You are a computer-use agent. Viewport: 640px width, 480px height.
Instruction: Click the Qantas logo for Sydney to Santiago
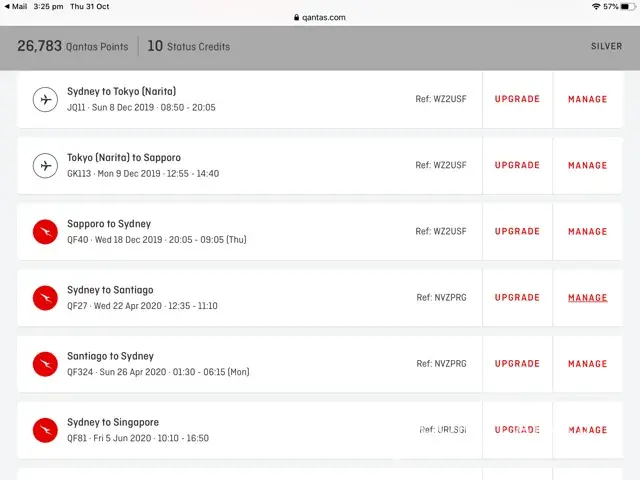[45, 298]
